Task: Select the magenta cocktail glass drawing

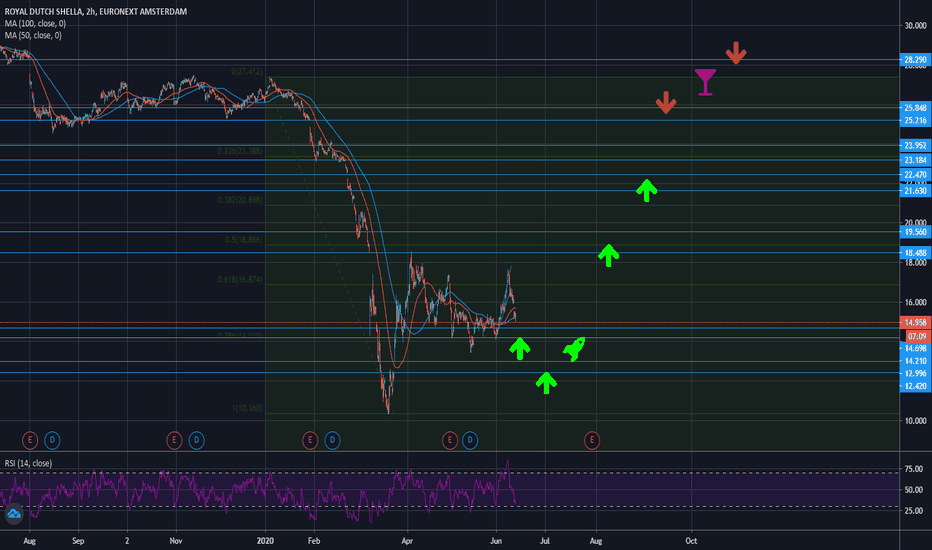Action: 706,82
